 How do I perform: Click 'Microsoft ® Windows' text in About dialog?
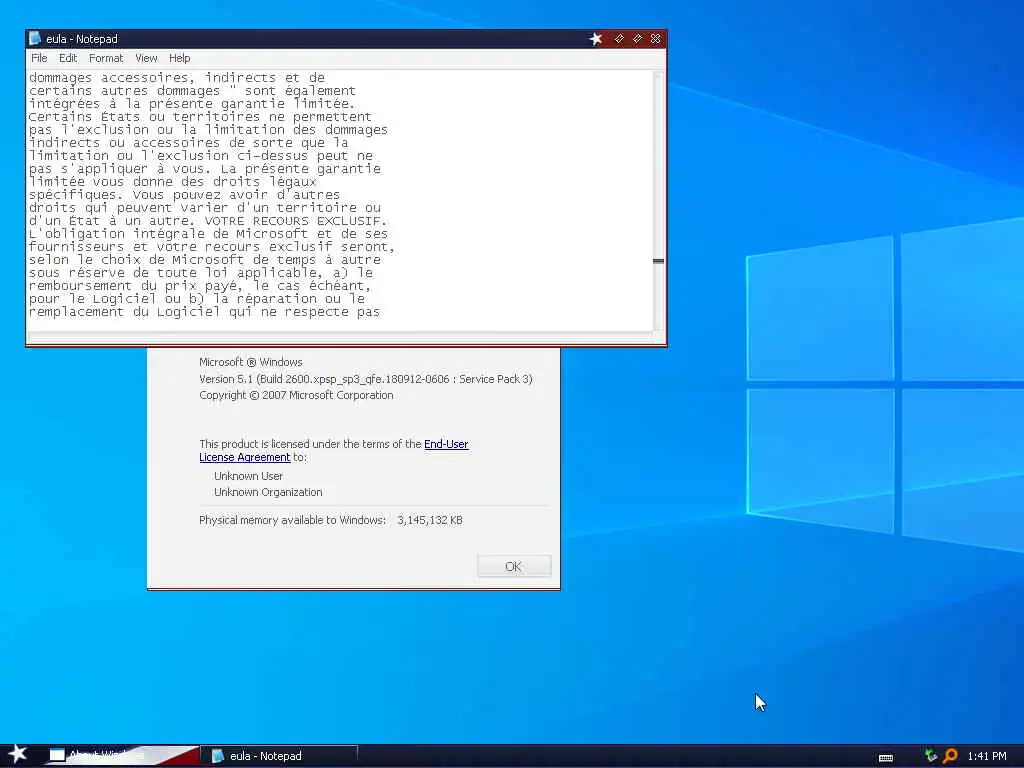click(x=251, y=362)
